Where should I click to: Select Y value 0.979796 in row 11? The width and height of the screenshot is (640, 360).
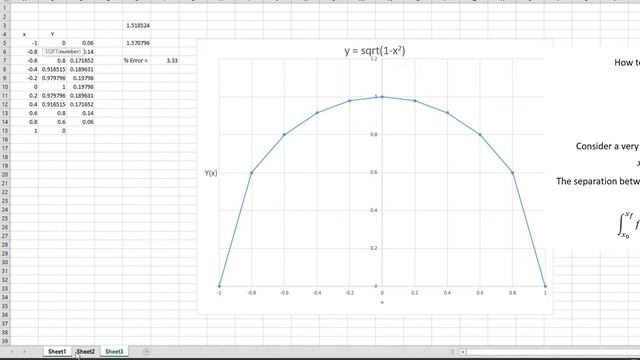[x=52, y=96]
